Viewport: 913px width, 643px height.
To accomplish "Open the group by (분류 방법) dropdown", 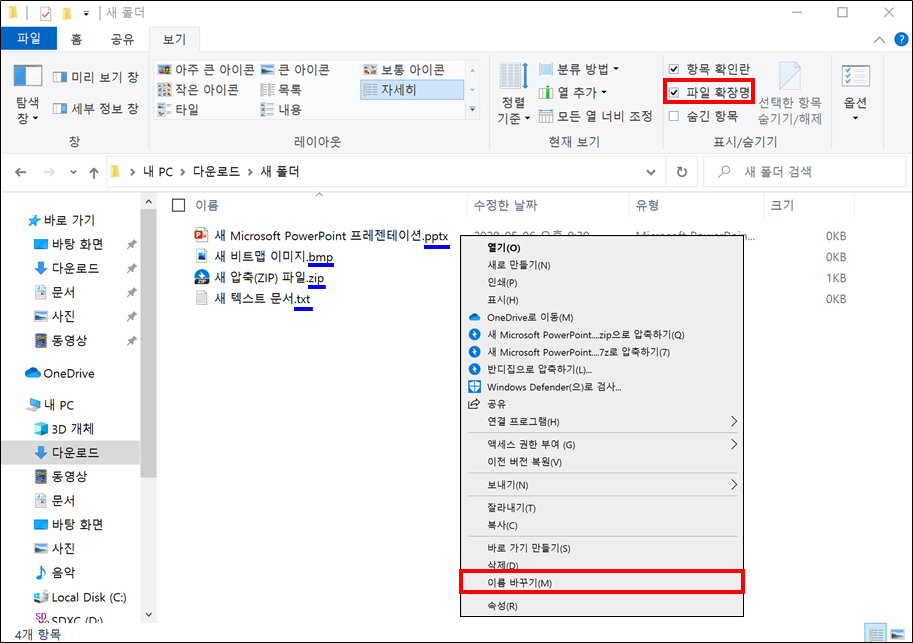I will coord(578,69).
